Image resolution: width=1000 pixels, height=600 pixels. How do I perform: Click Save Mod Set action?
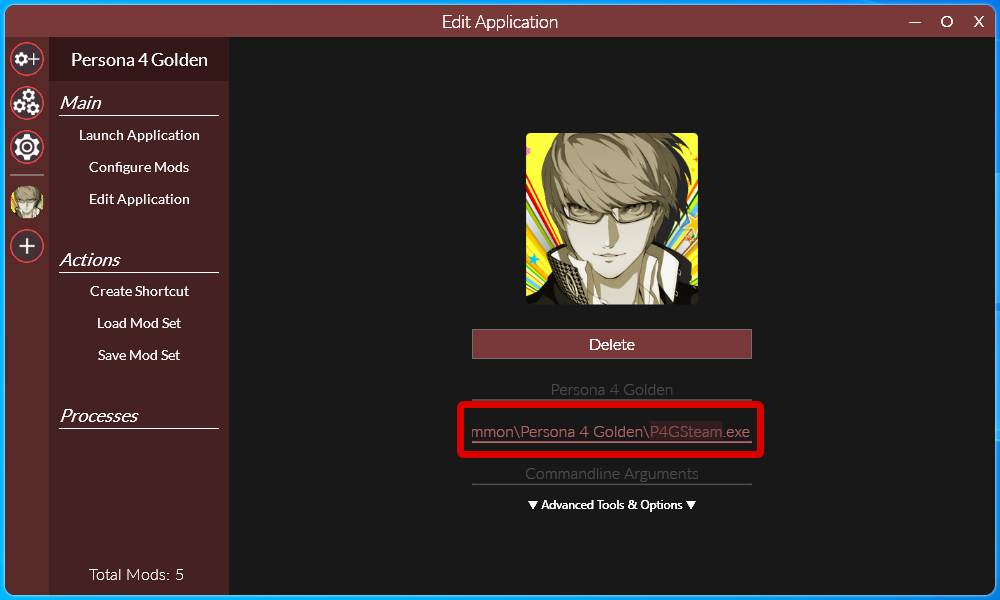point(139,355)
